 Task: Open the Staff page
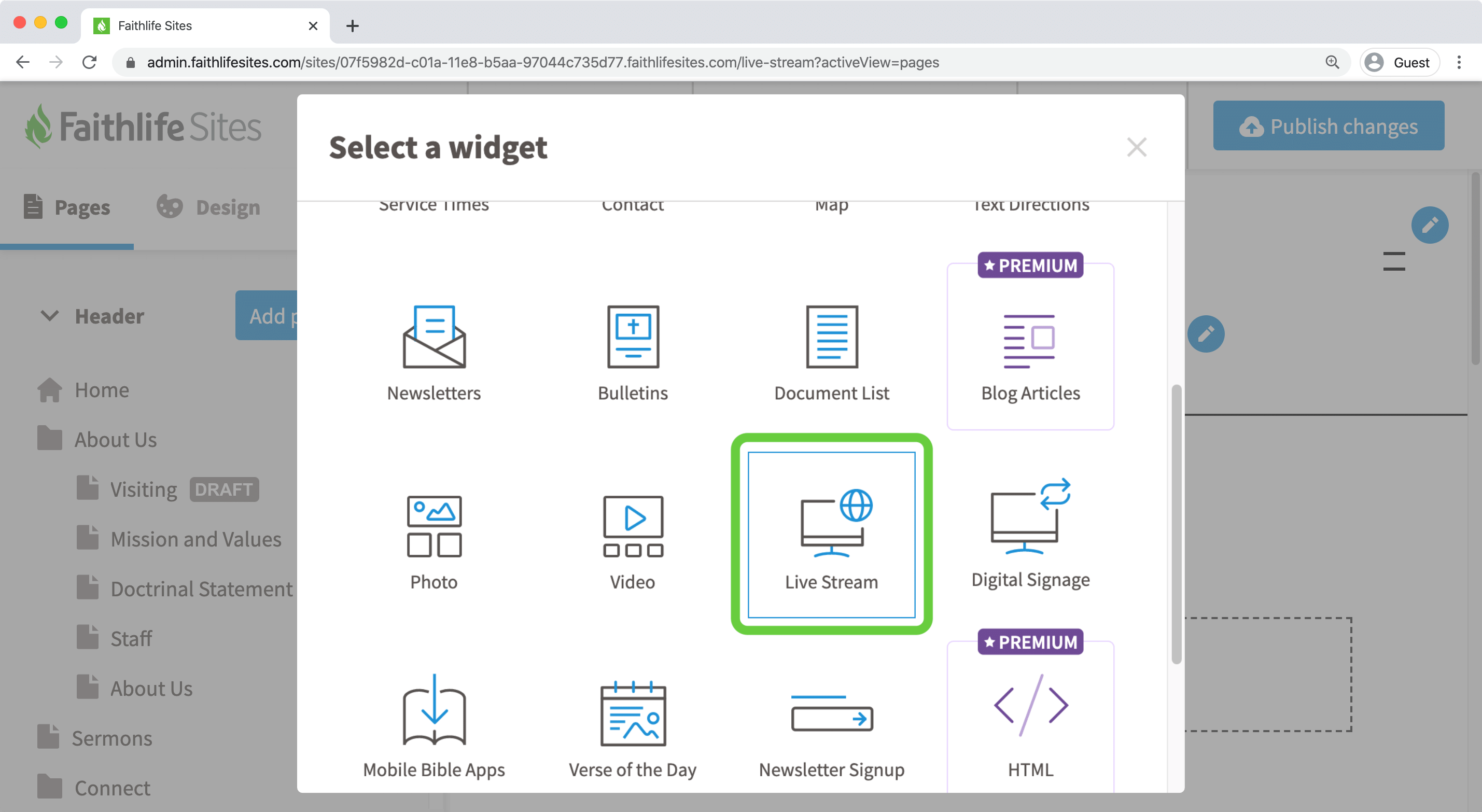(114, 638)
